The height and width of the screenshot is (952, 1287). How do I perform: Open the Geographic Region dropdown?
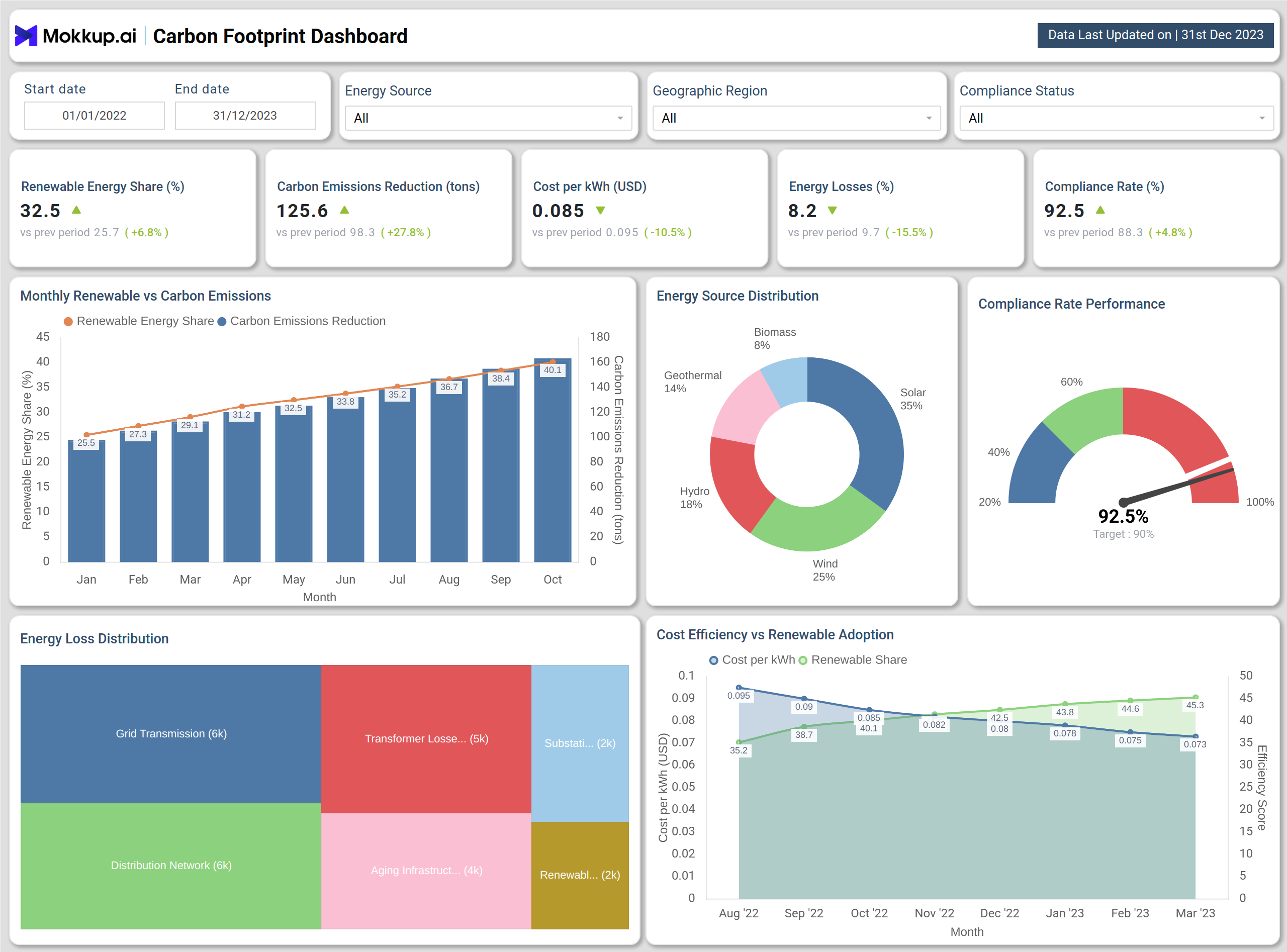pyautogui.click(x=796, y=118)
